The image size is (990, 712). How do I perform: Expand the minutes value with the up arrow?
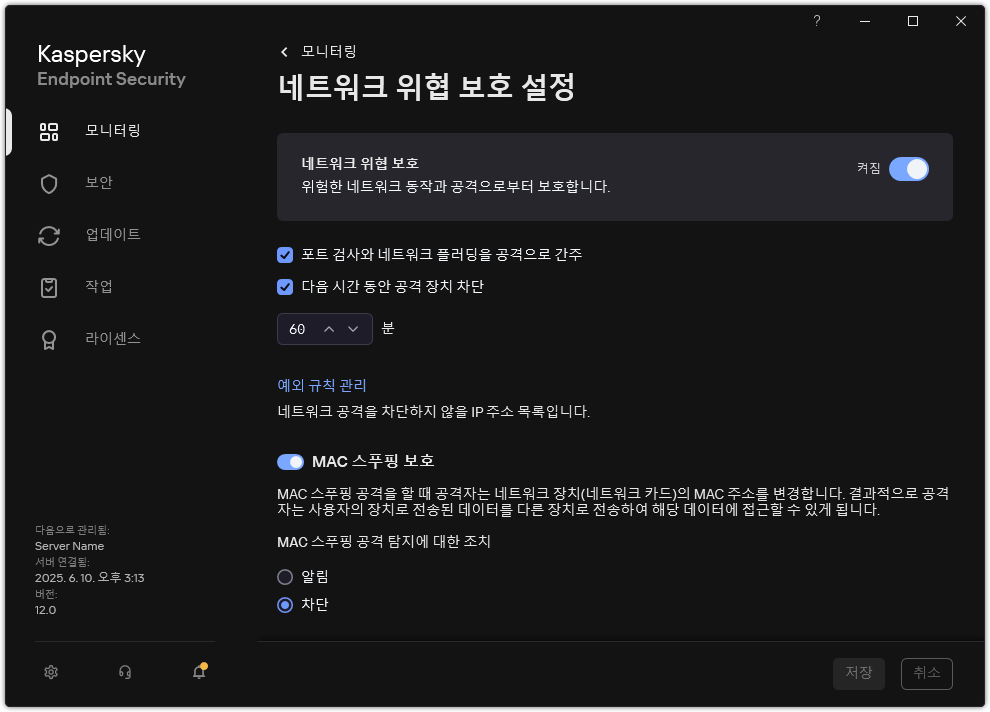(x=330, y=327)
